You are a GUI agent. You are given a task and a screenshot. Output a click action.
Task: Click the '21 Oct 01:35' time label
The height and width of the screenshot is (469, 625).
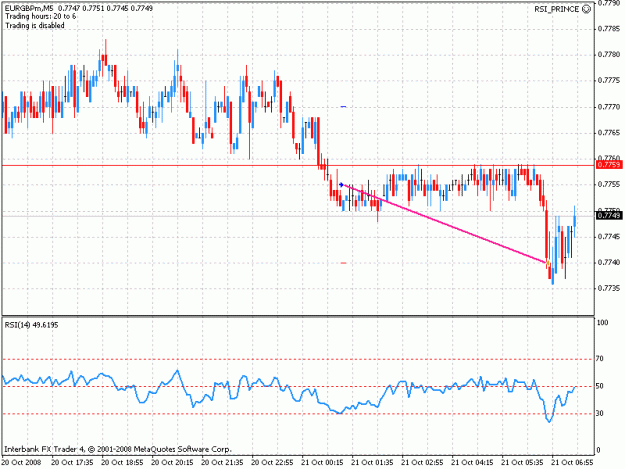pos(372,463)
